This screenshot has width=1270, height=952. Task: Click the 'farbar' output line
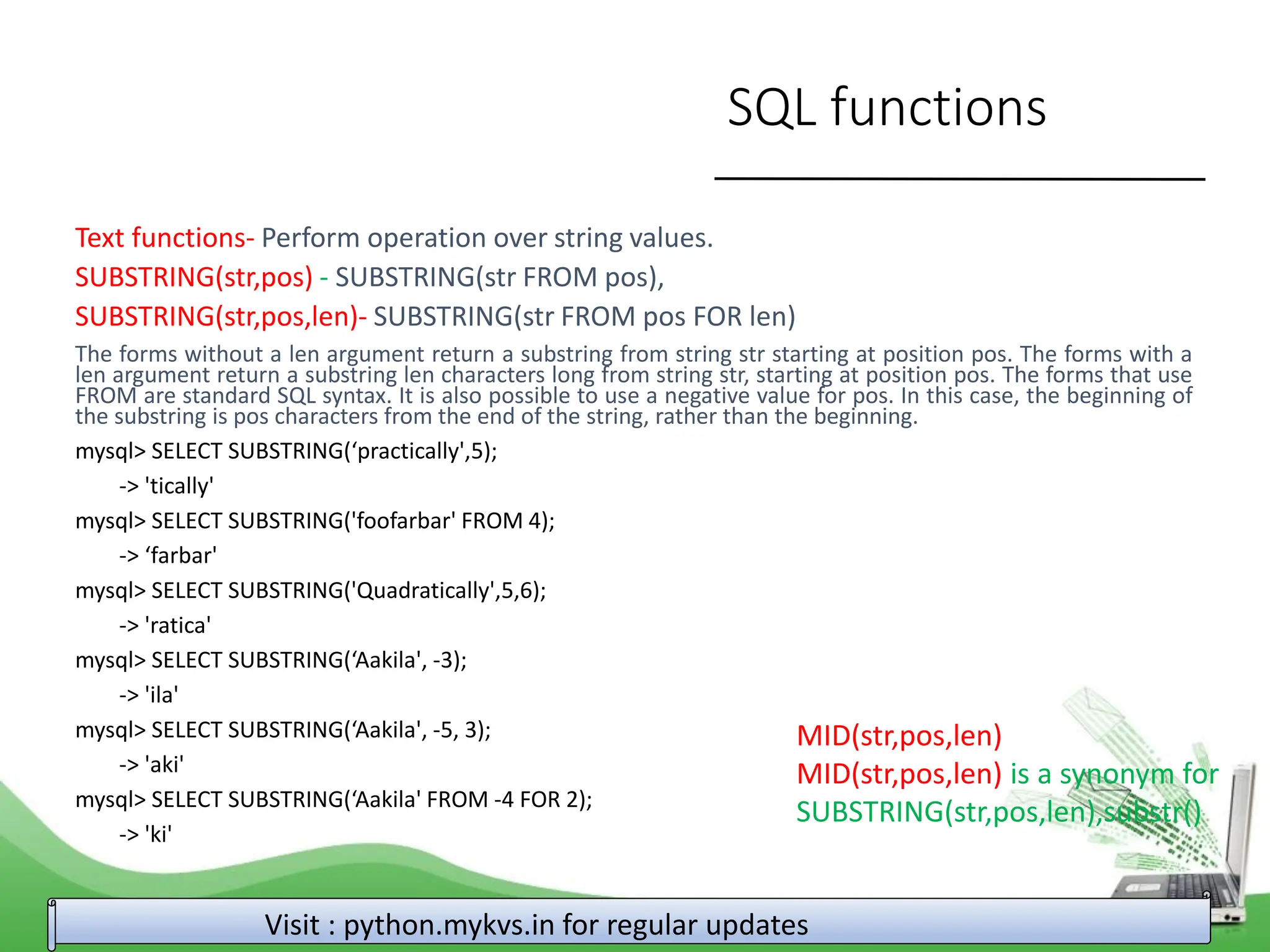pos(167,556)
